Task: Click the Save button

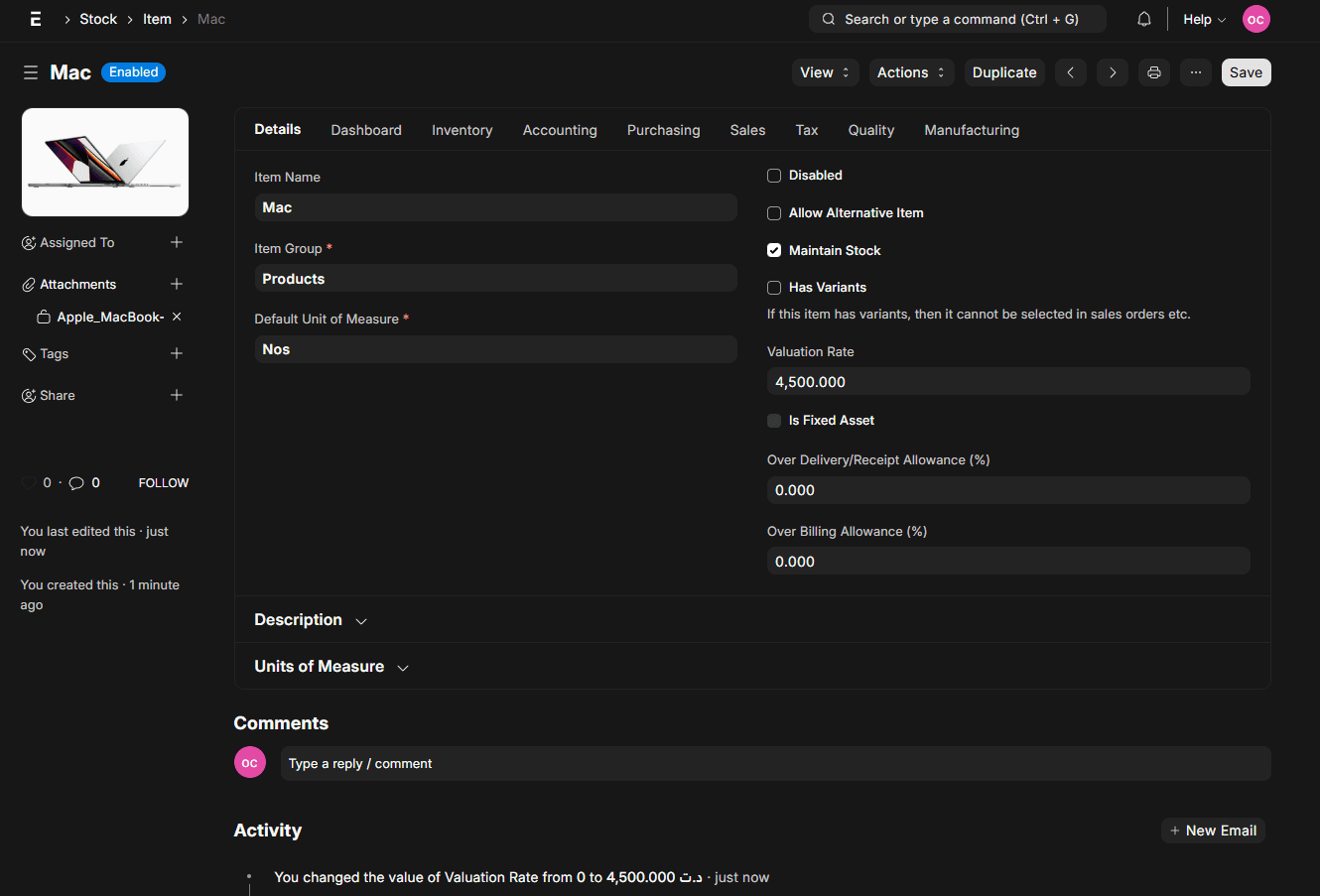Action: tap(1246, 72)
